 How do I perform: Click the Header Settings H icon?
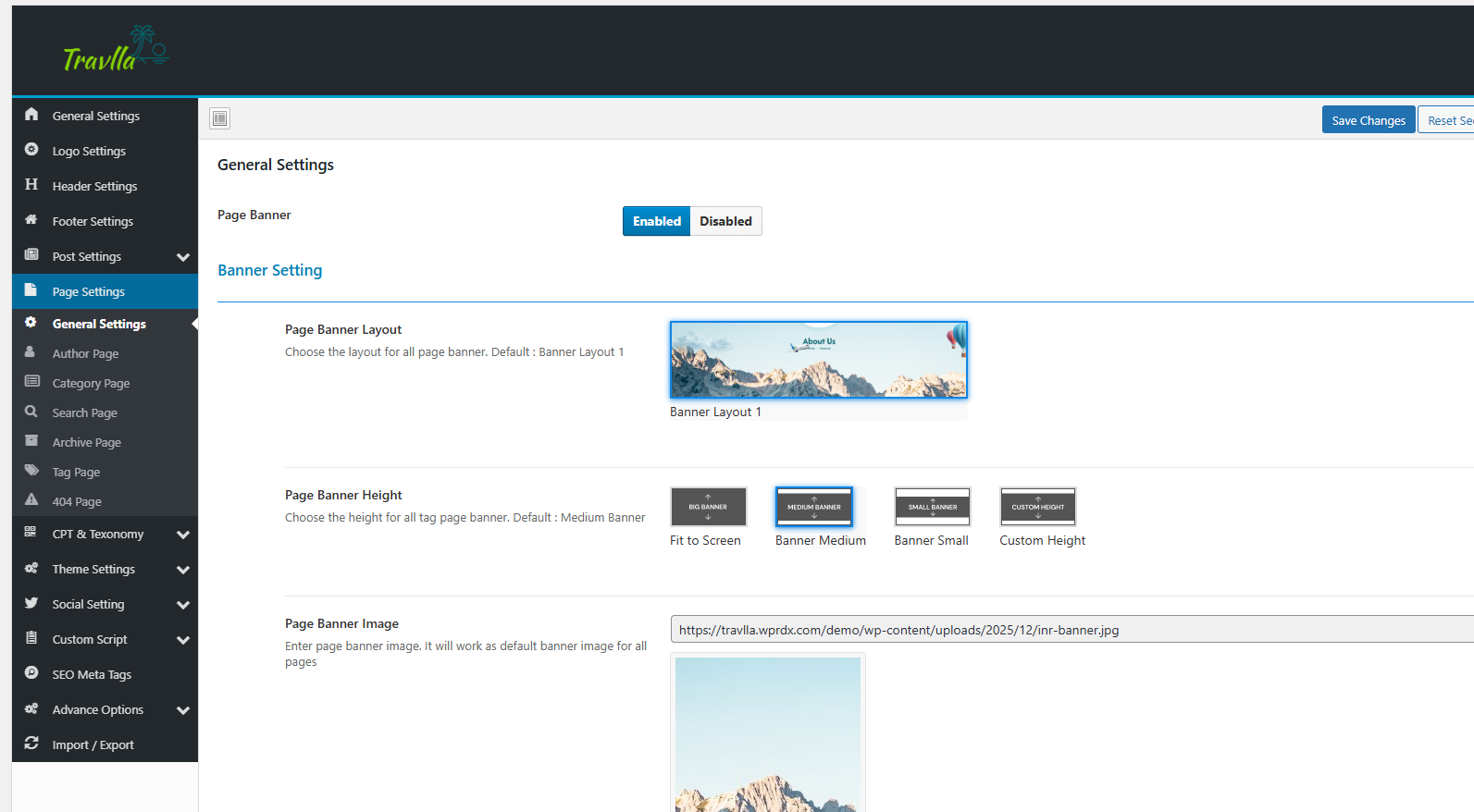point(31,185)
